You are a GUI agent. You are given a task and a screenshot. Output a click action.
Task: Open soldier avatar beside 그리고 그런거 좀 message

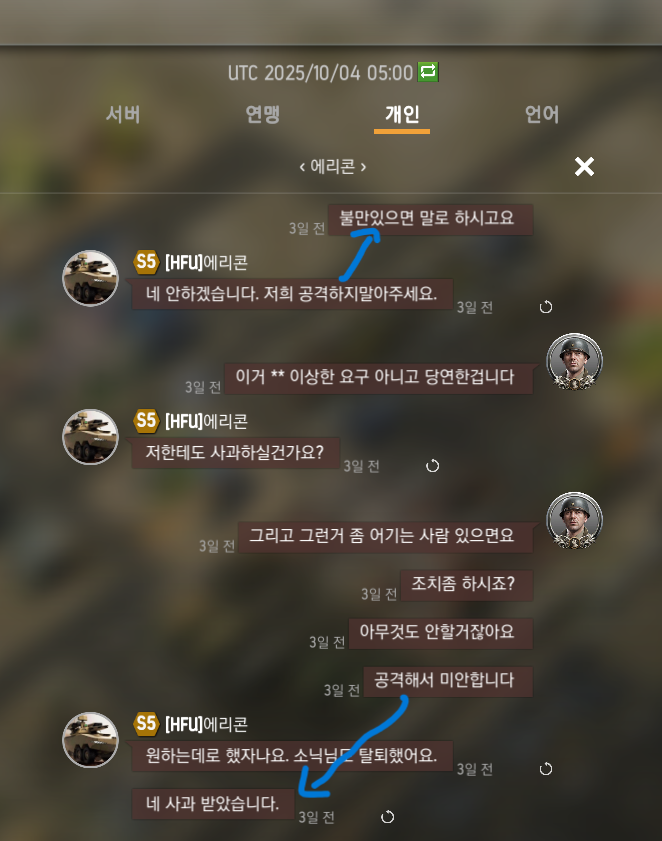[x=575, y=520]
